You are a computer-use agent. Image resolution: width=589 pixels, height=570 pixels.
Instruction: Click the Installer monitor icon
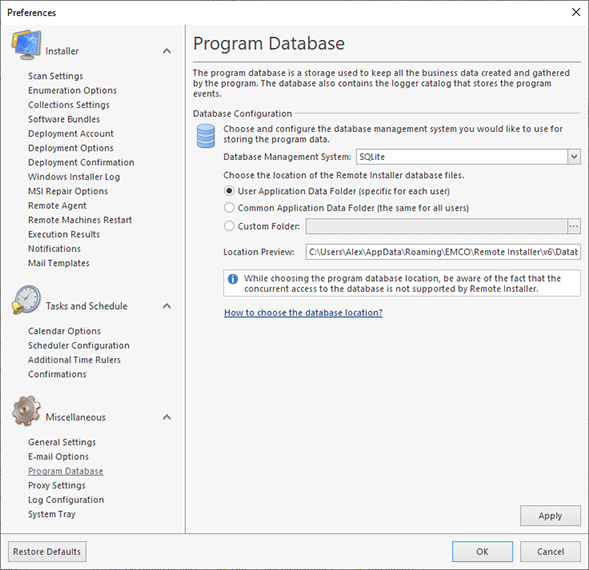[x=26, y=45]
